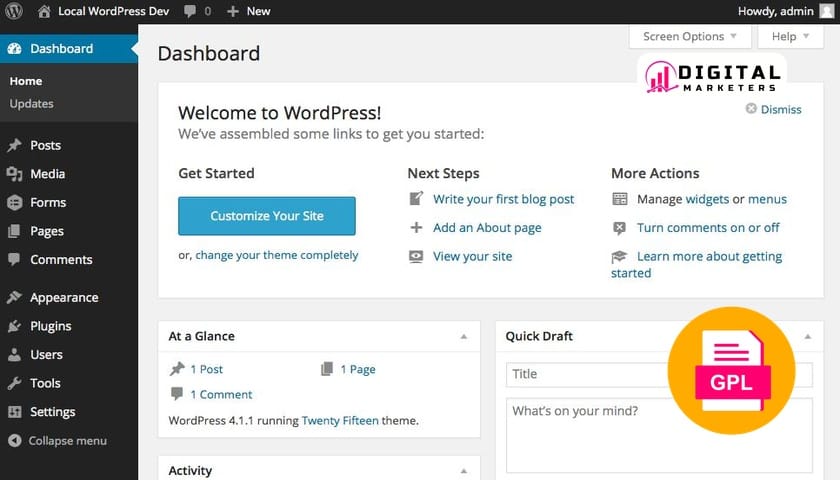Click the Customize Your Site button
840x480 pixels.
click(x=267, y=215)
